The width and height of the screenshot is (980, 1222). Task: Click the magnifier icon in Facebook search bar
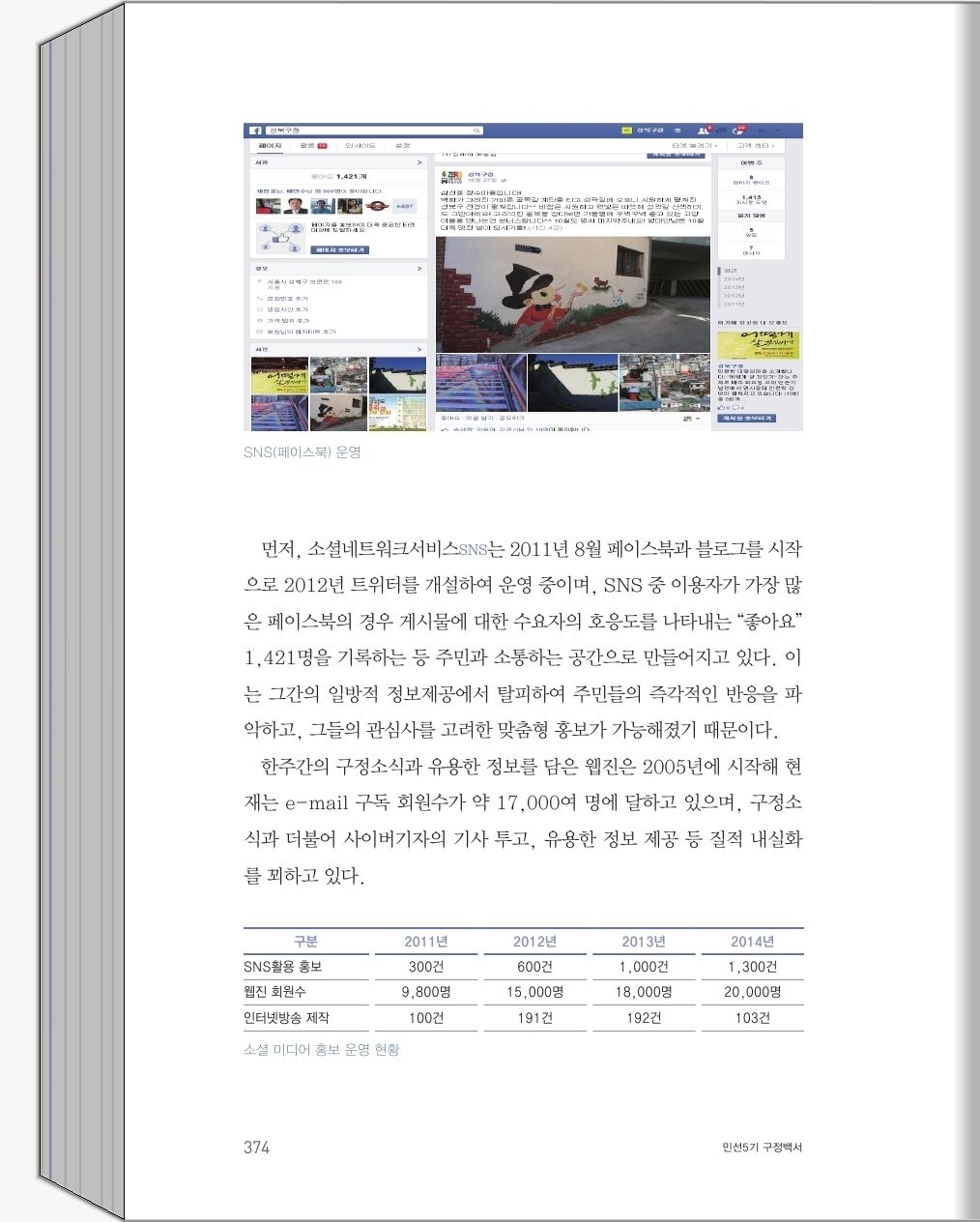(476, 131)
